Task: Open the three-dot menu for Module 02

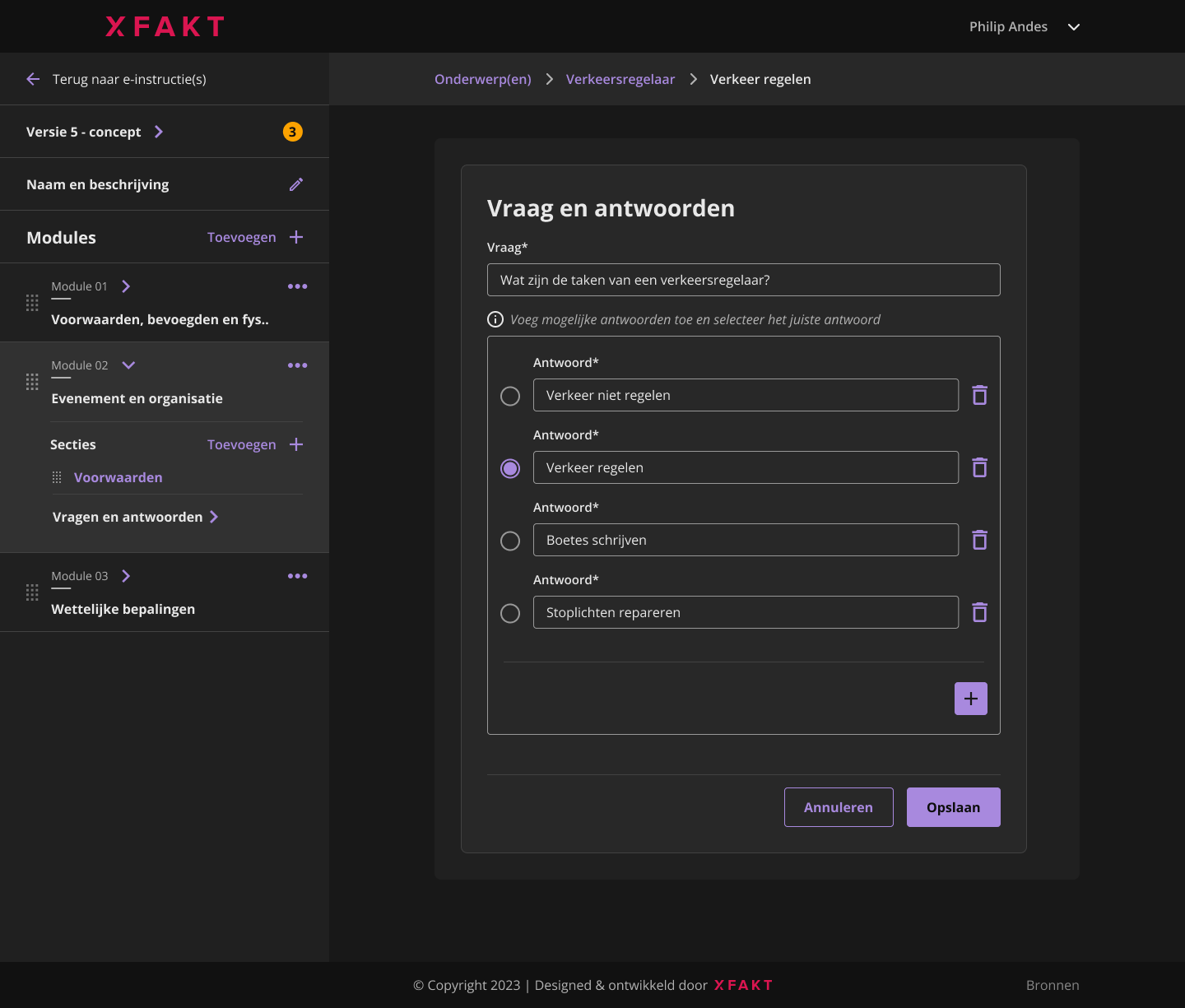Action: click(297, 365)
